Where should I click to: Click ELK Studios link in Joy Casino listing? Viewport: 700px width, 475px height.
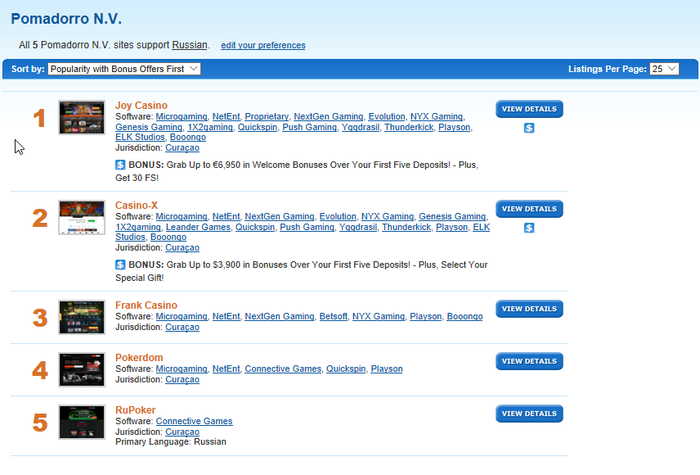(140, 137)
